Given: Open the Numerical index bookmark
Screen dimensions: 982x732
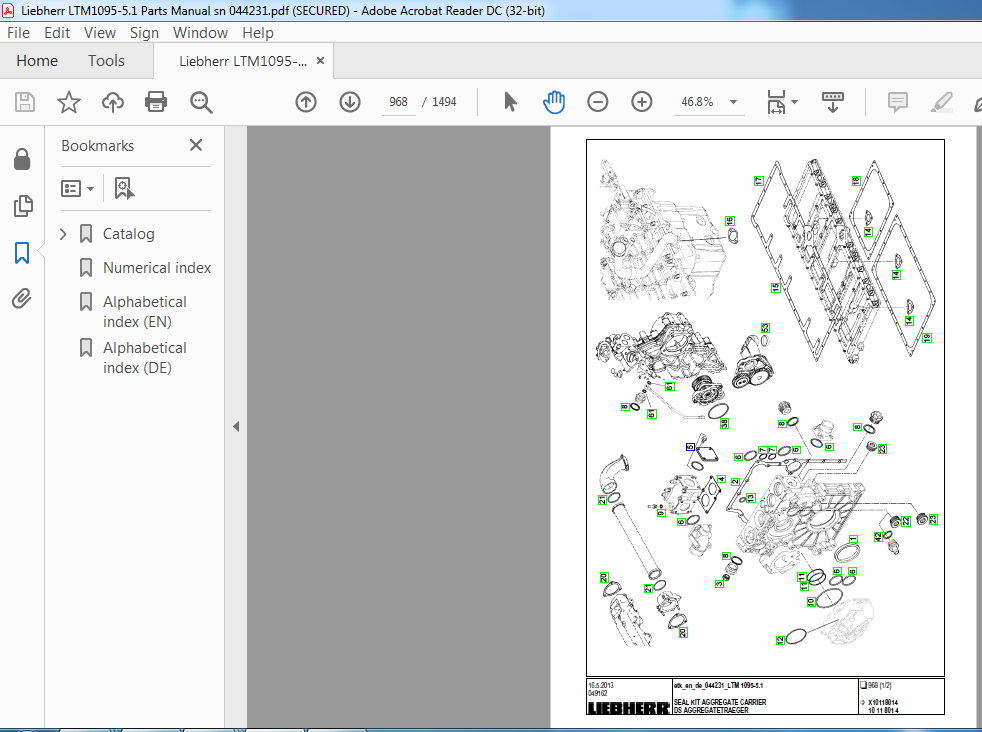Looking at the screenshot, I should tap(157, 268).
